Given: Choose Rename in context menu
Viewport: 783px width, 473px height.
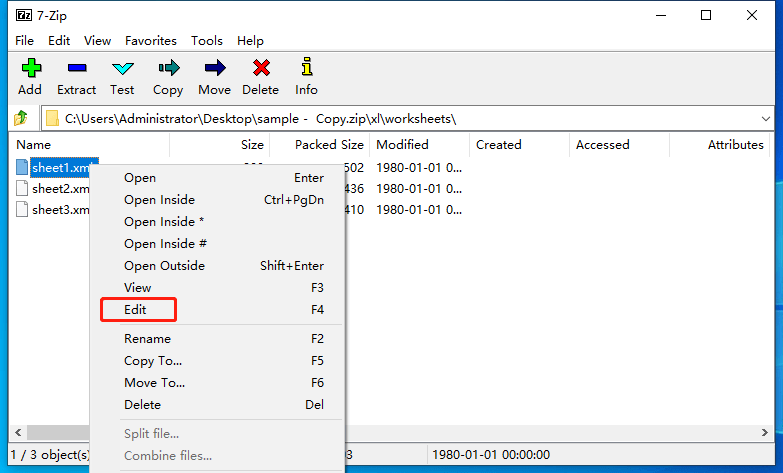Looking at the screenshot, I should click(218, 339).
